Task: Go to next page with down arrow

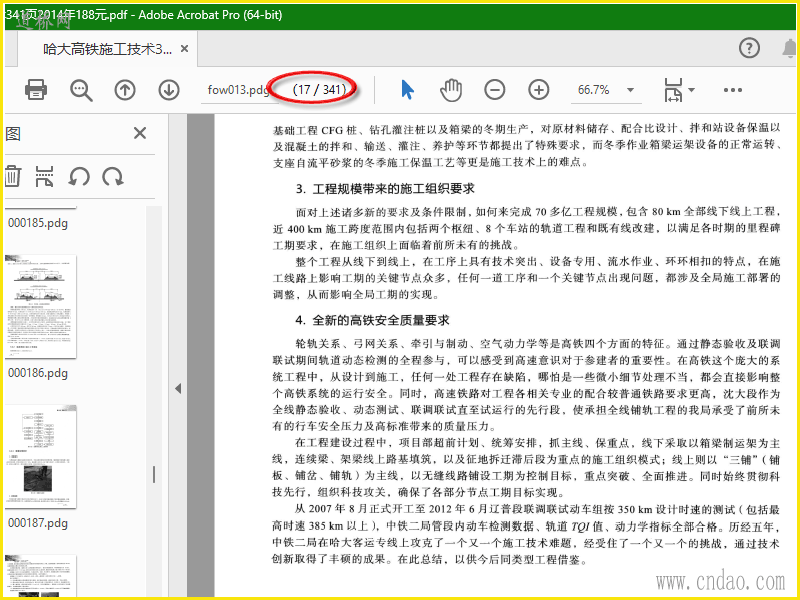Action: [169, 90]
